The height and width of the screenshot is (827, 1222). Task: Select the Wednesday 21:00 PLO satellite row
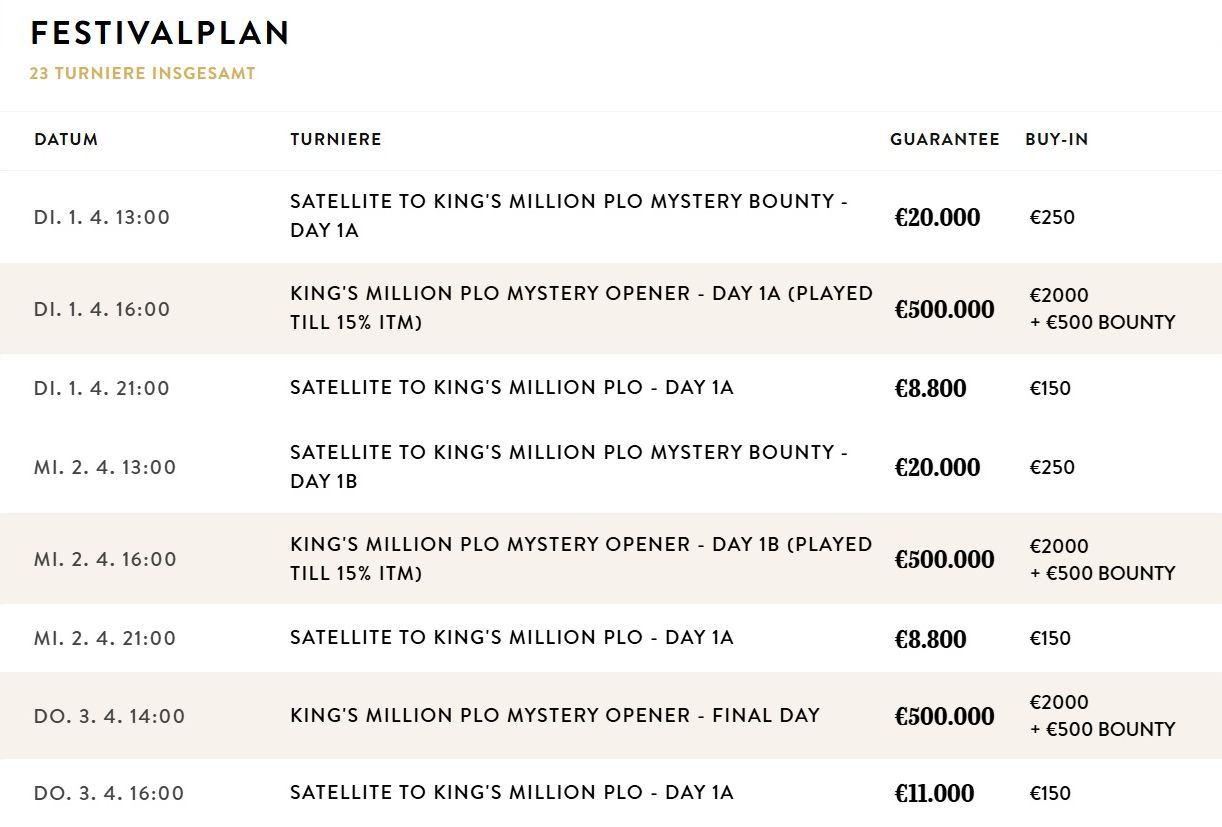click(x=611, y=638)
